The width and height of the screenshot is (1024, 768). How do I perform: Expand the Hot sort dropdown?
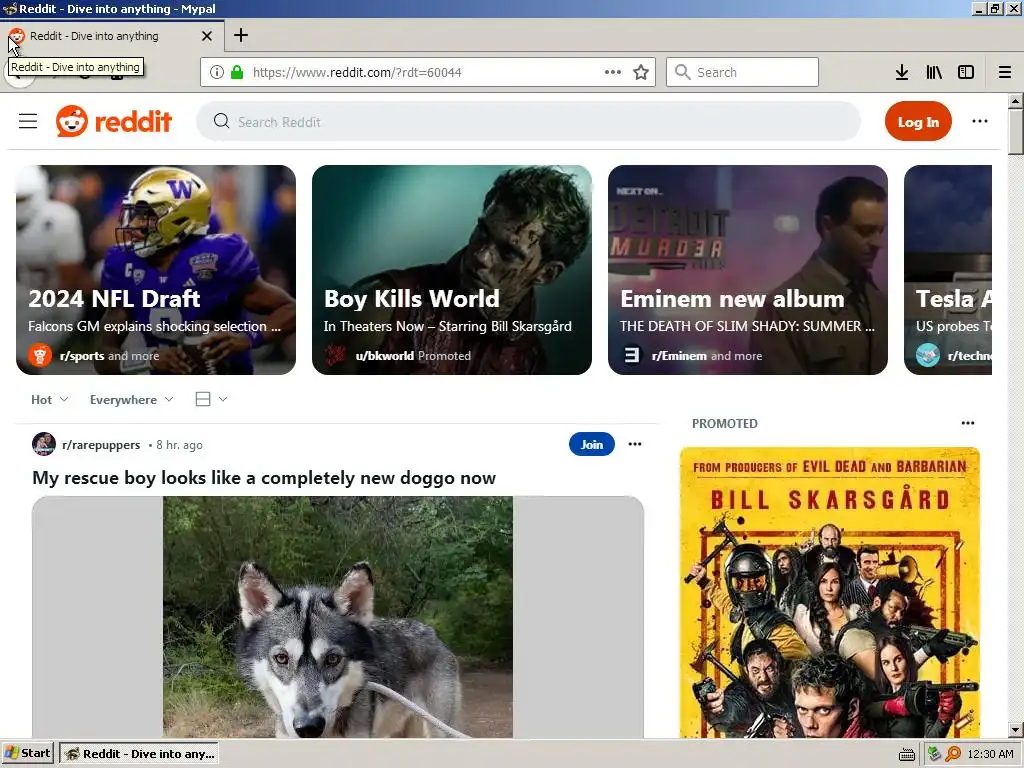(x=50, y=400)
